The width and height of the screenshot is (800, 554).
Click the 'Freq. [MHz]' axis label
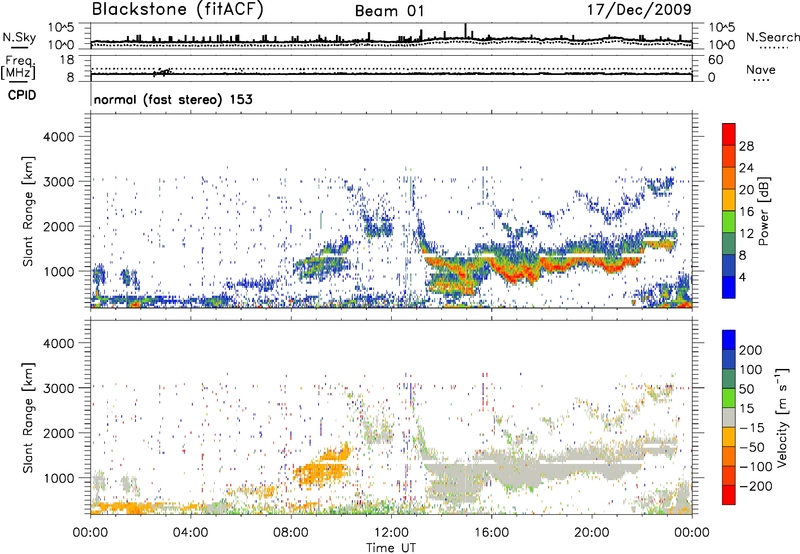click(x=19, y=68)
